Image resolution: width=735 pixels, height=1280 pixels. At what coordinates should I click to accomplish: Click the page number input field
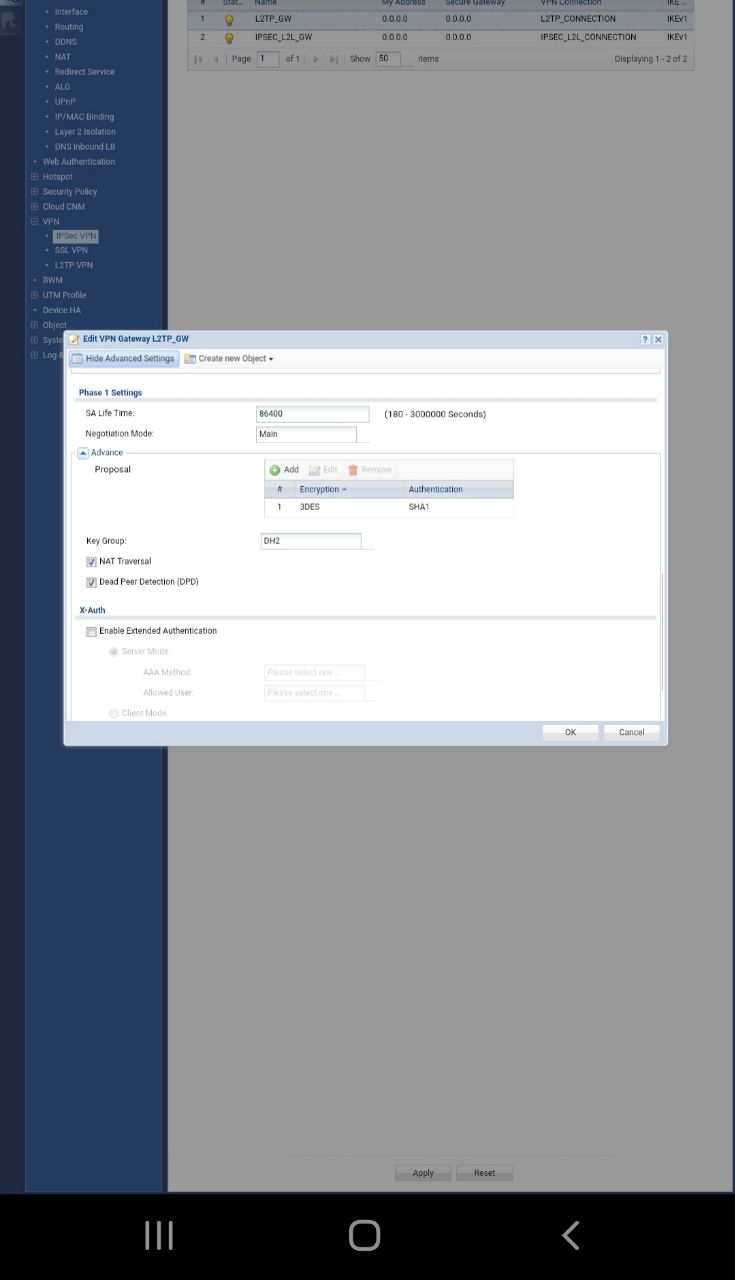(x=268, y=59)
